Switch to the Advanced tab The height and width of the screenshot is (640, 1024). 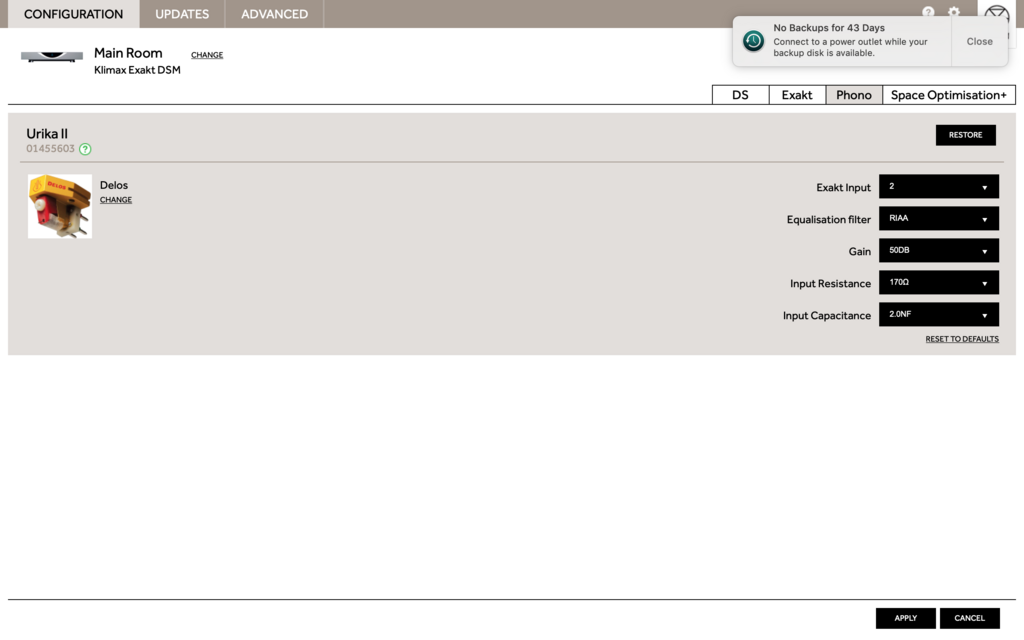coord(274,14)
